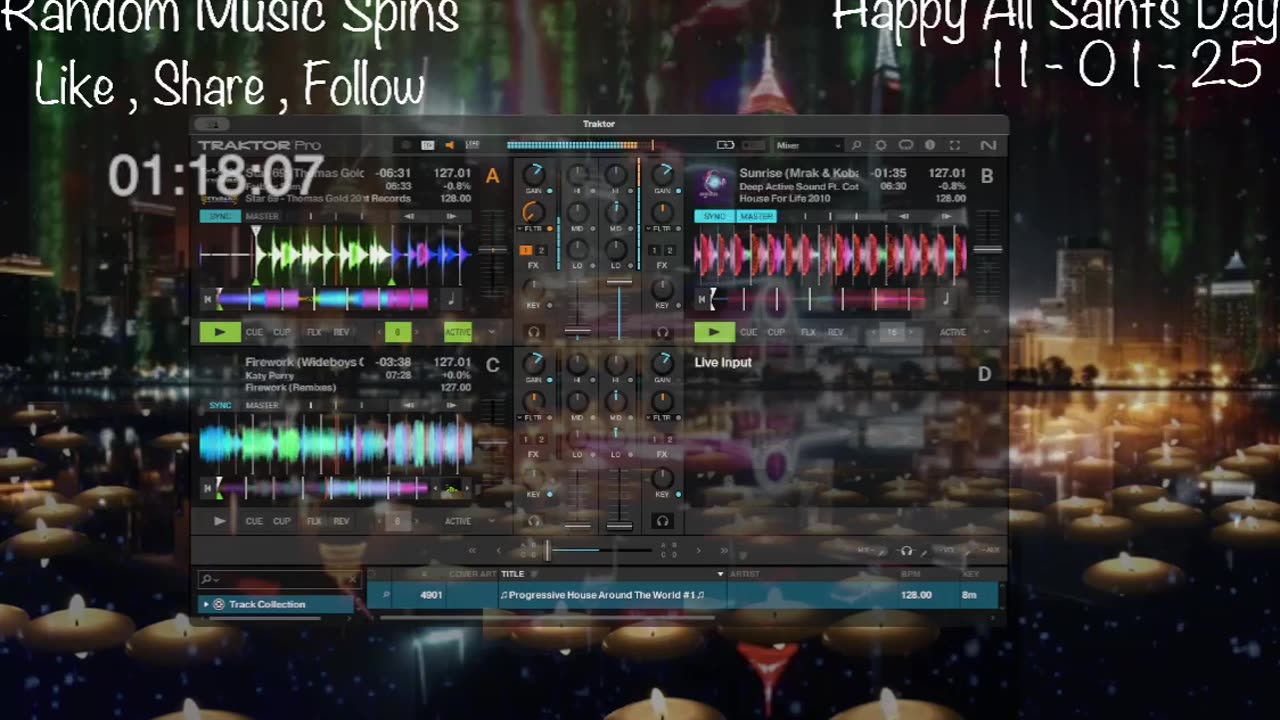Toggle SYNC on Deck A

pos(220,216)
